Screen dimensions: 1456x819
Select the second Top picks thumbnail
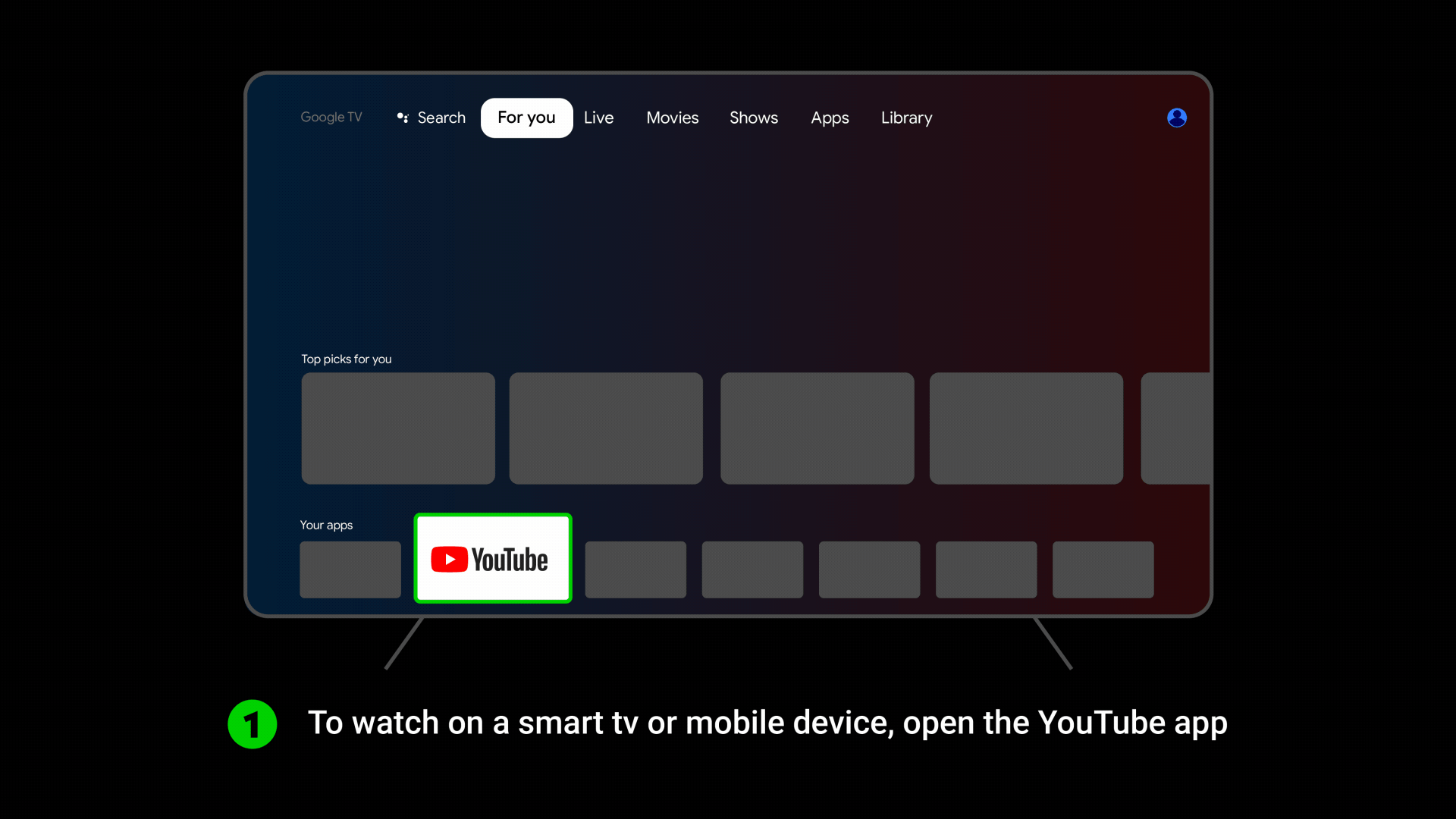click(x=607, y=428)
